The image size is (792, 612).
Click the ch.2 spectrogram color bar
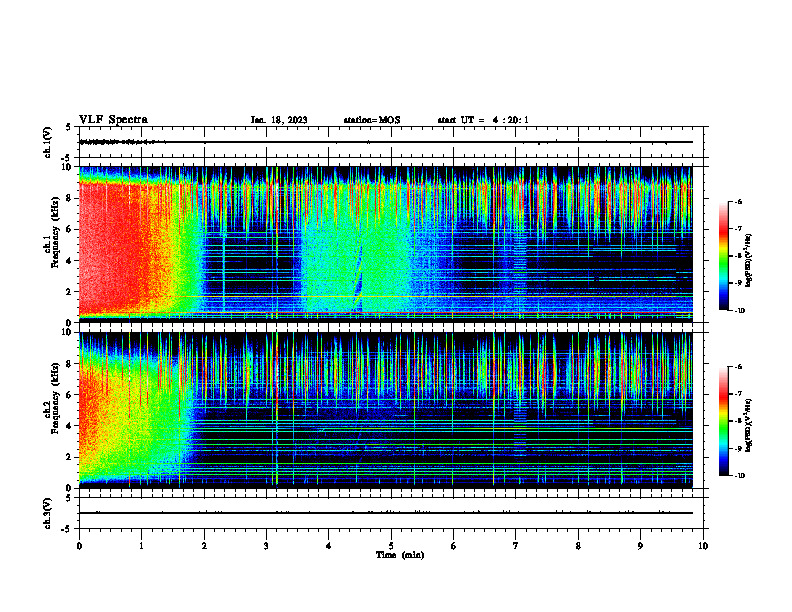click(x=723, y=421)
